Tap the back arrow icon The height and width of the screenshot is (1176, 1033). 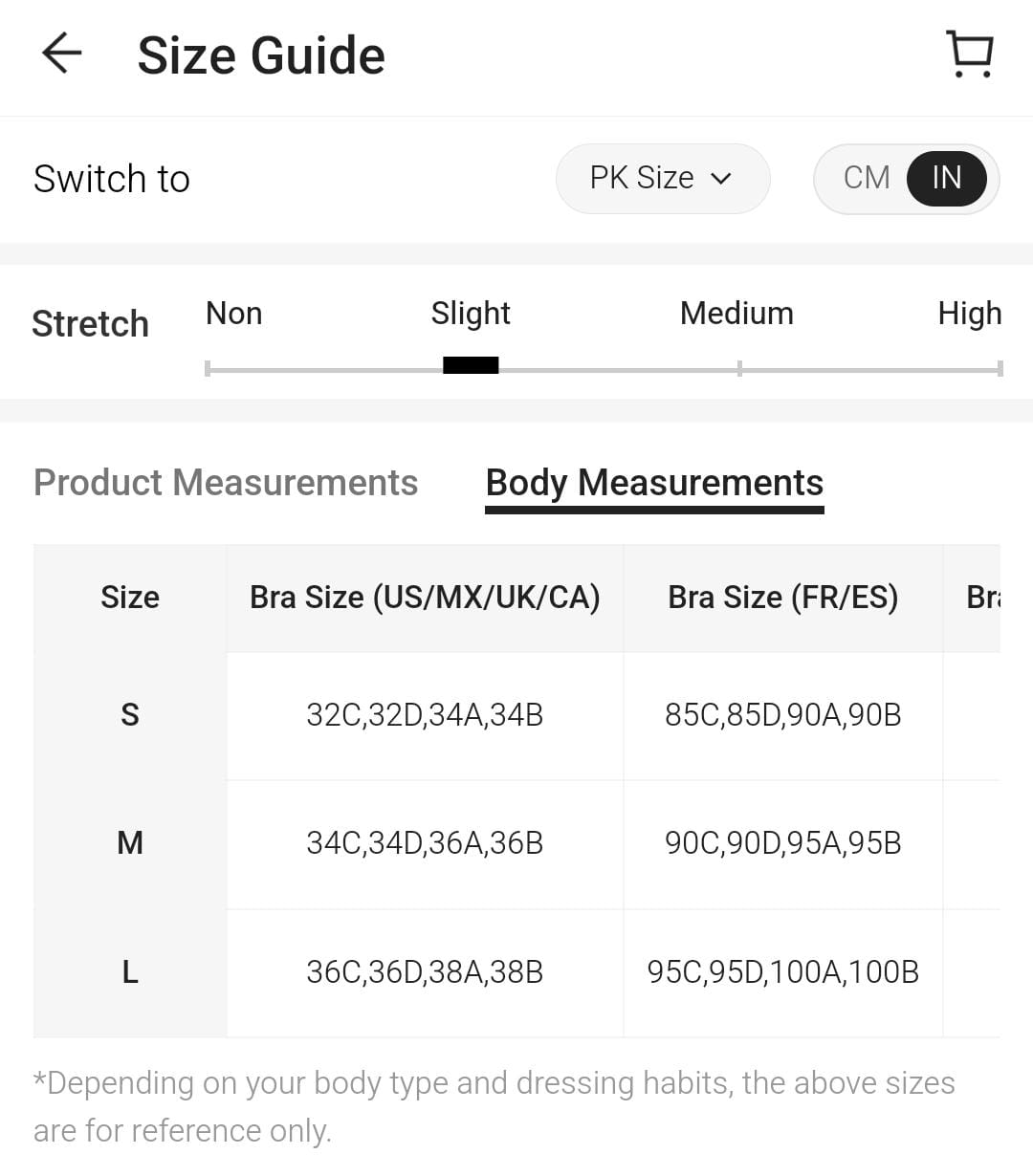[62, 54]
